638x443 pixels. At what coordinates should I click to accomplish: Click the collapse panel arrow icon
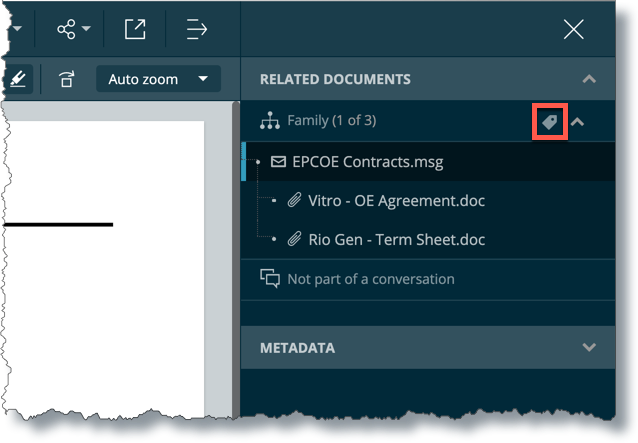coord(197,29)
